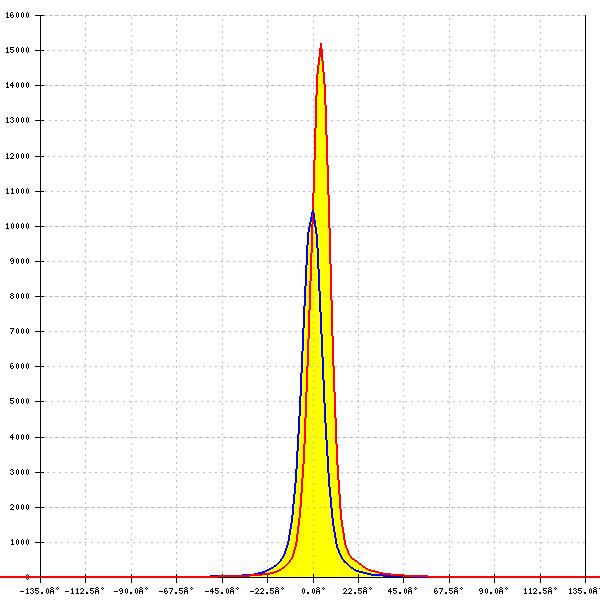Click the 3000 y-axis label
The image size is (600, 600).
[20, 472]
